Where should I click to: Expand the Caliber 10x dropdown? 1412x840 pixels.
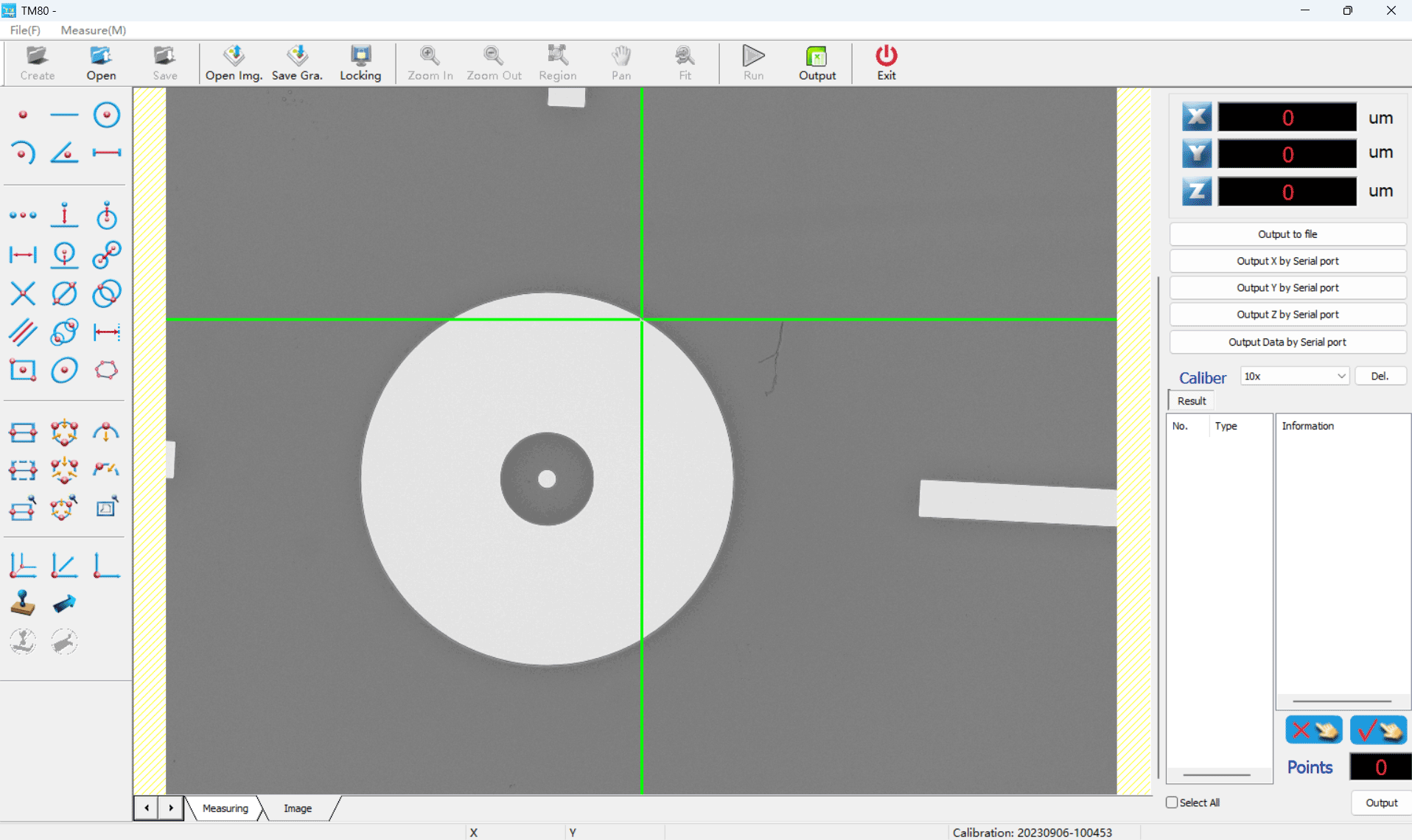click(1341, 377)
